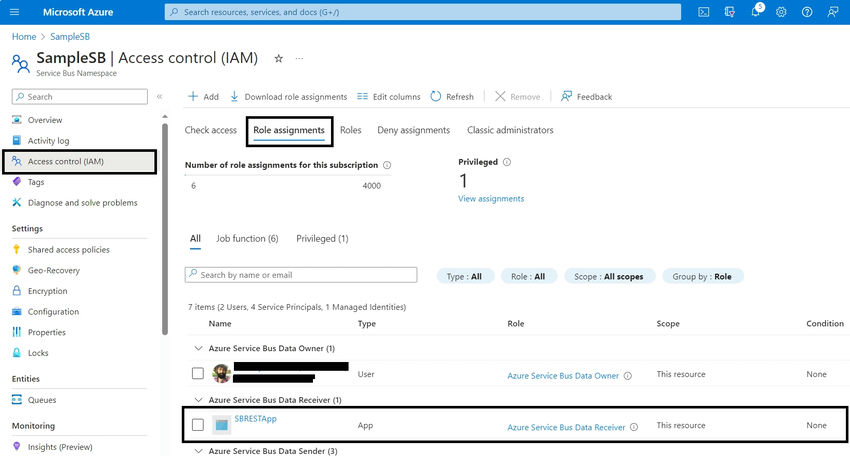The width and height of the screenshot is (850, 456).
Task: Open the Help question mark icon
Action: pyautogui.click(x=807, y=12)
